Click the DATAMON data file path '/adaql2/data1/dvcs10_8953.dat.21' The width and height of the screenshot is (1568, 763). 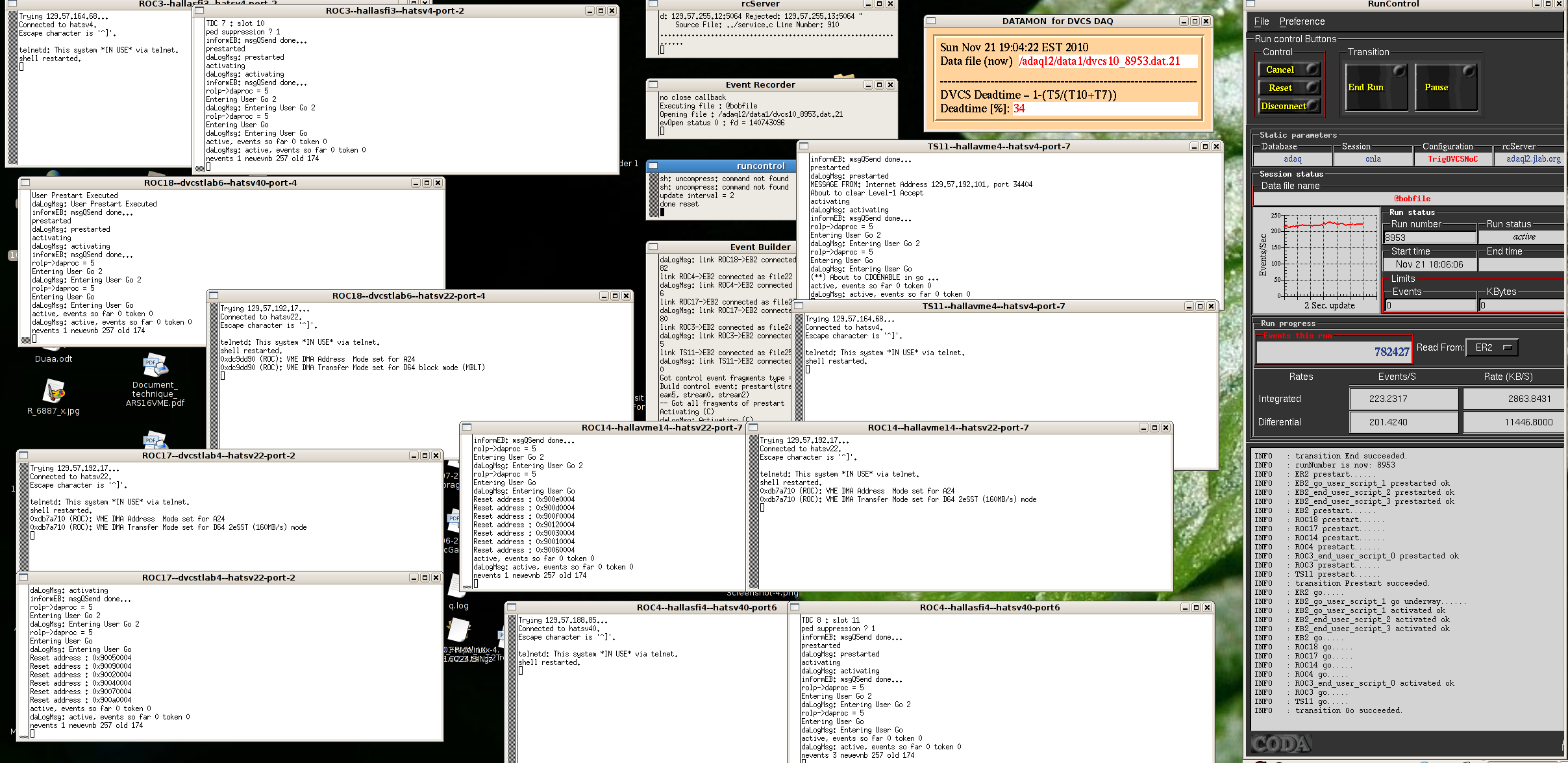pyautogui.click(x=1099, y=61)
